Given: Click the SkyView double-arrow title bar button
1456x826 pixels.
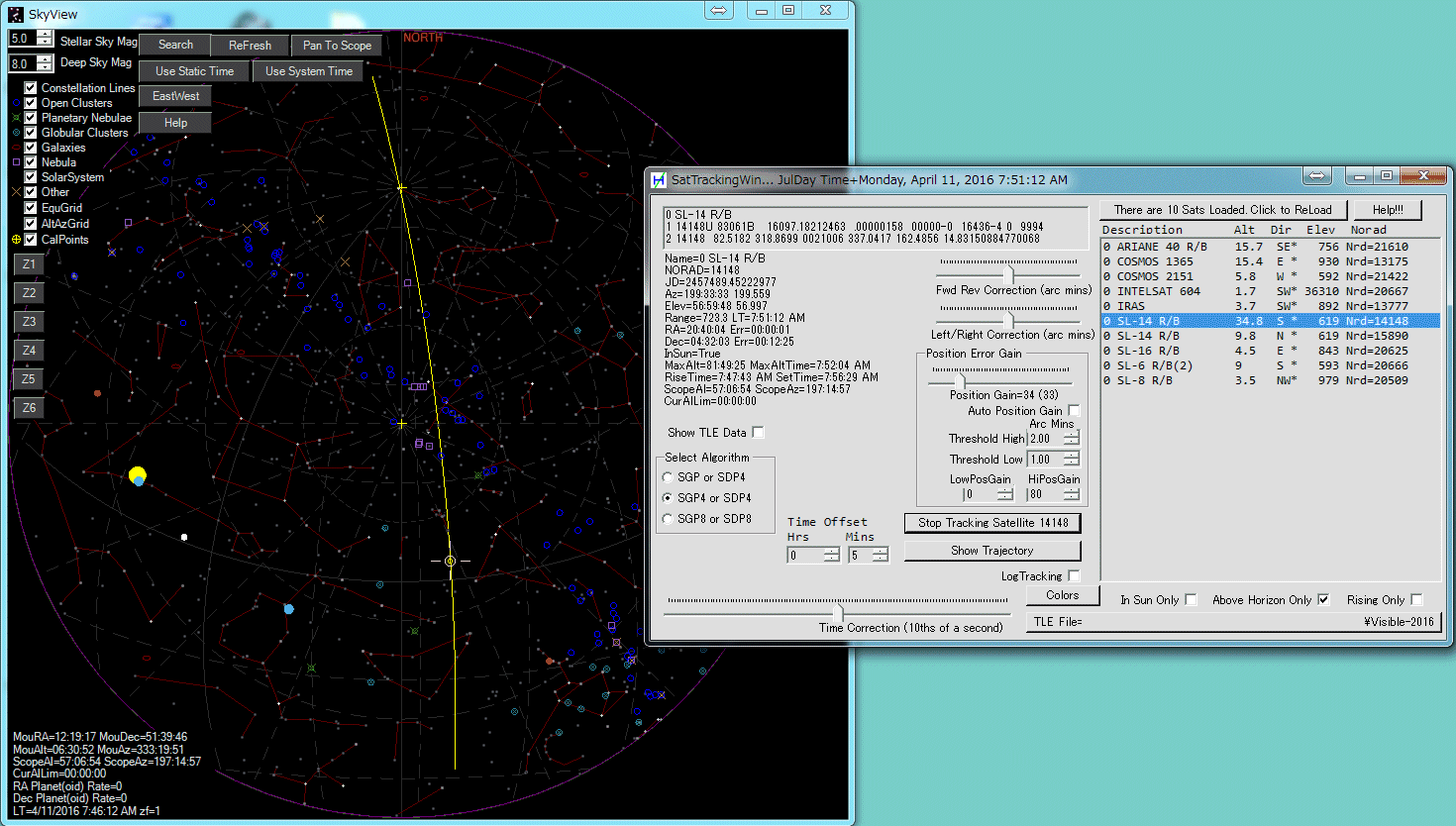Looking at the screenshot, I should [x=719, y=10].
